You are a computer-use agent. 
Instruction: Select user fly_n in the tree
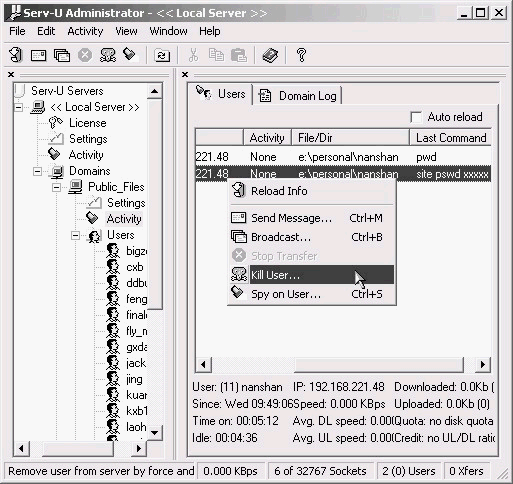pos(136,331)
